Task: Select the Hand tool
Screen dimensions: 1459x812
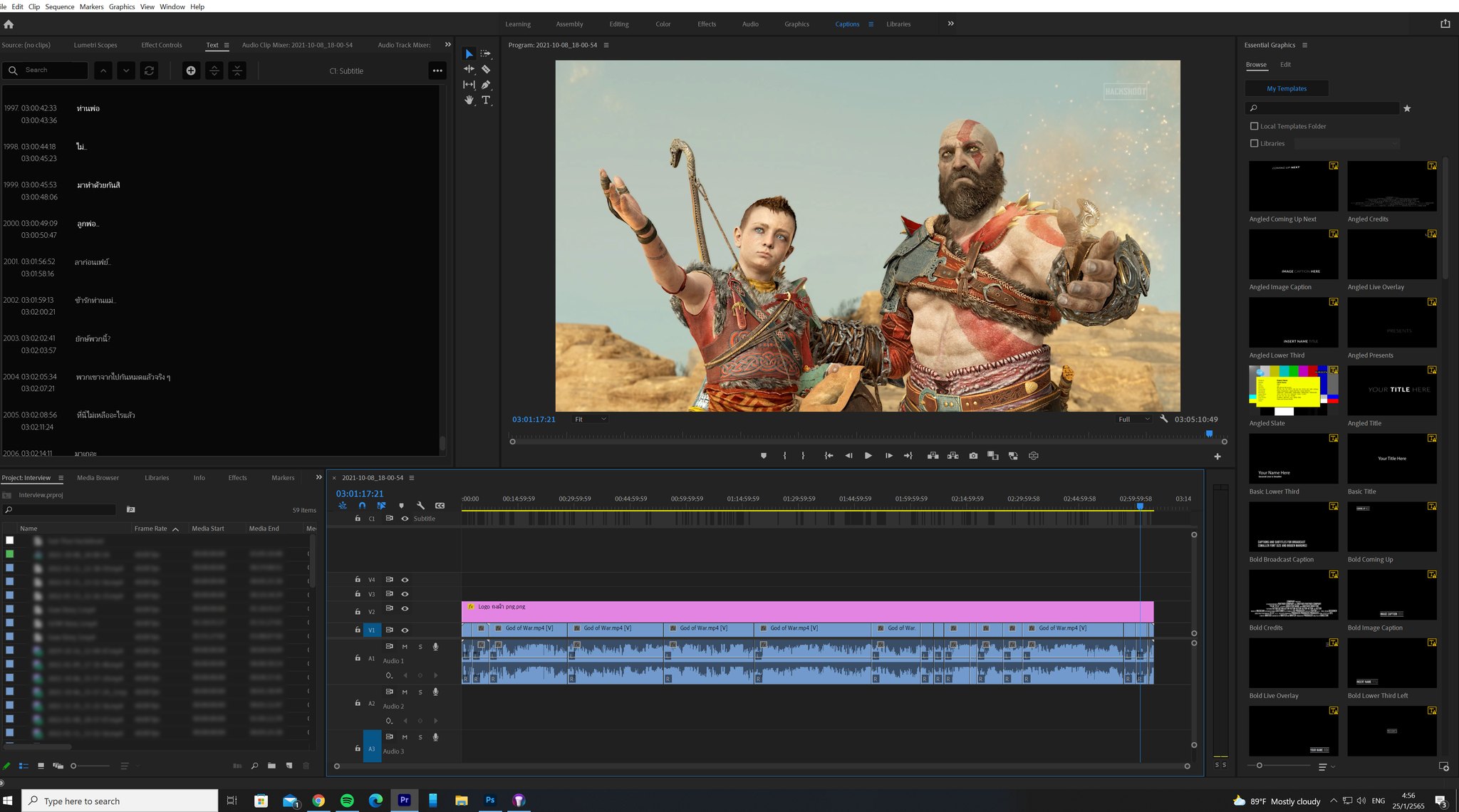Action: pyautogui.click(x=469, y=100)
